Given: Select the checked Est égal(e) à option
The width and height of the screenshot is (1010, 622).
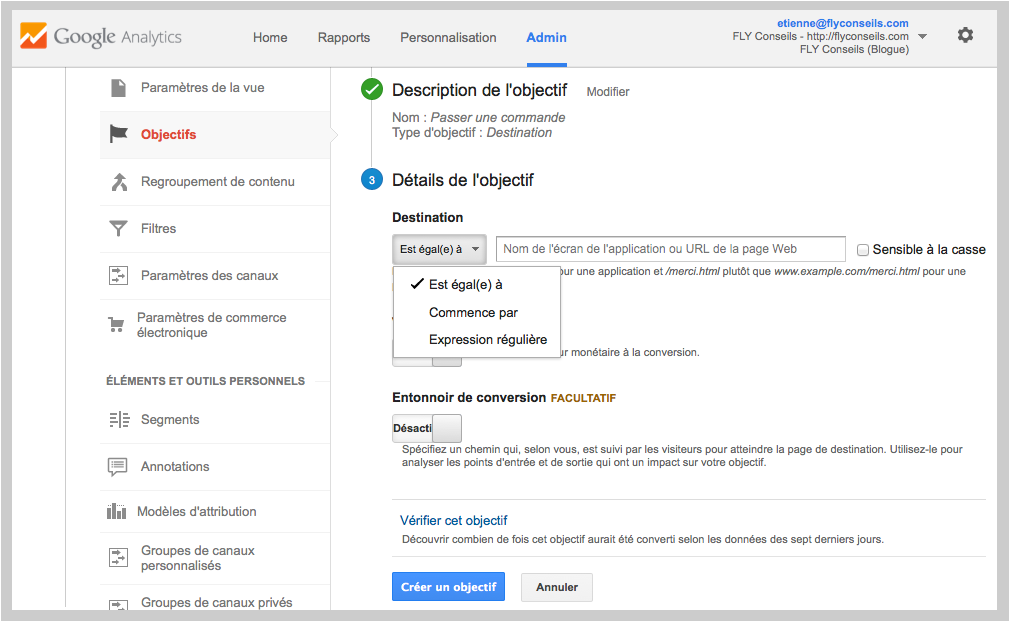Looking at the screenshot, I should (x=465, y=285).
